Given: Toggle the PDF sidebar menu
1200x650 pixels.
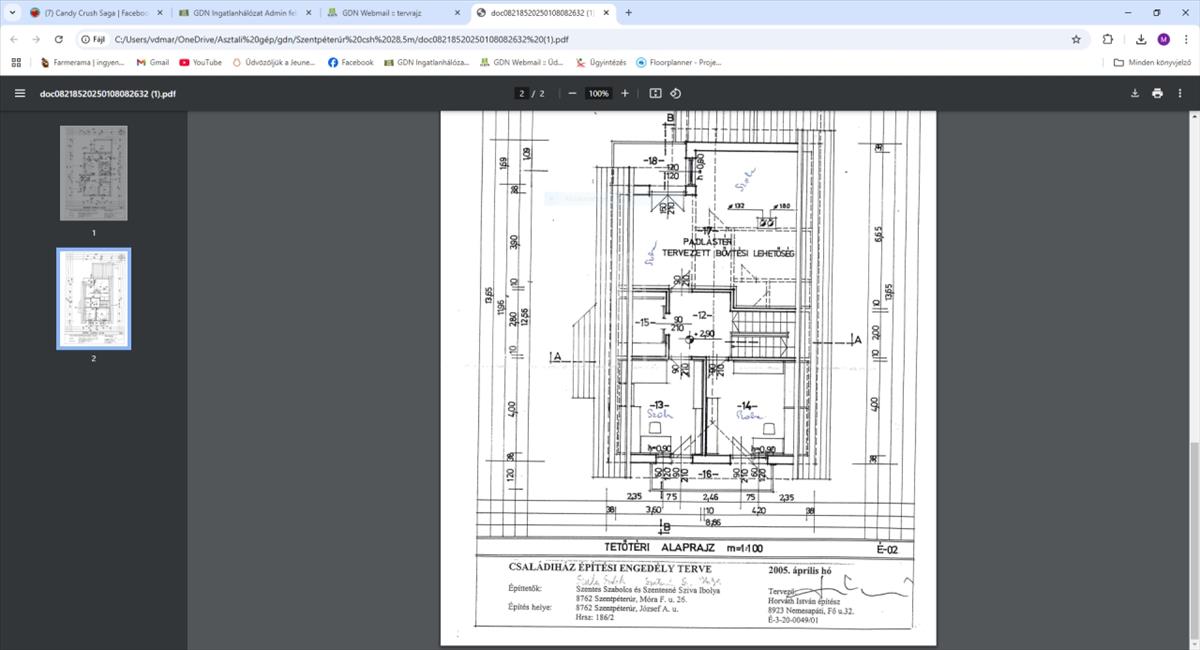Looking at the screenshot, I should (x=19, y=93).
